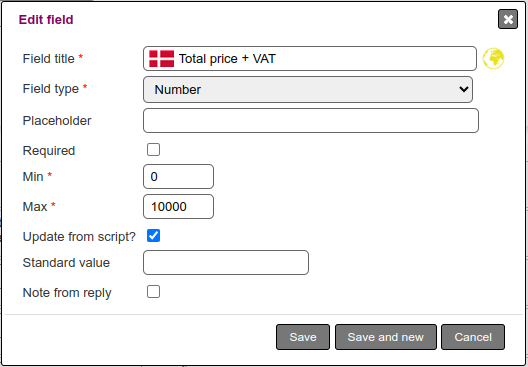Focus the Field title text box
Screen dimensions: 528x367
pos(310,59)
